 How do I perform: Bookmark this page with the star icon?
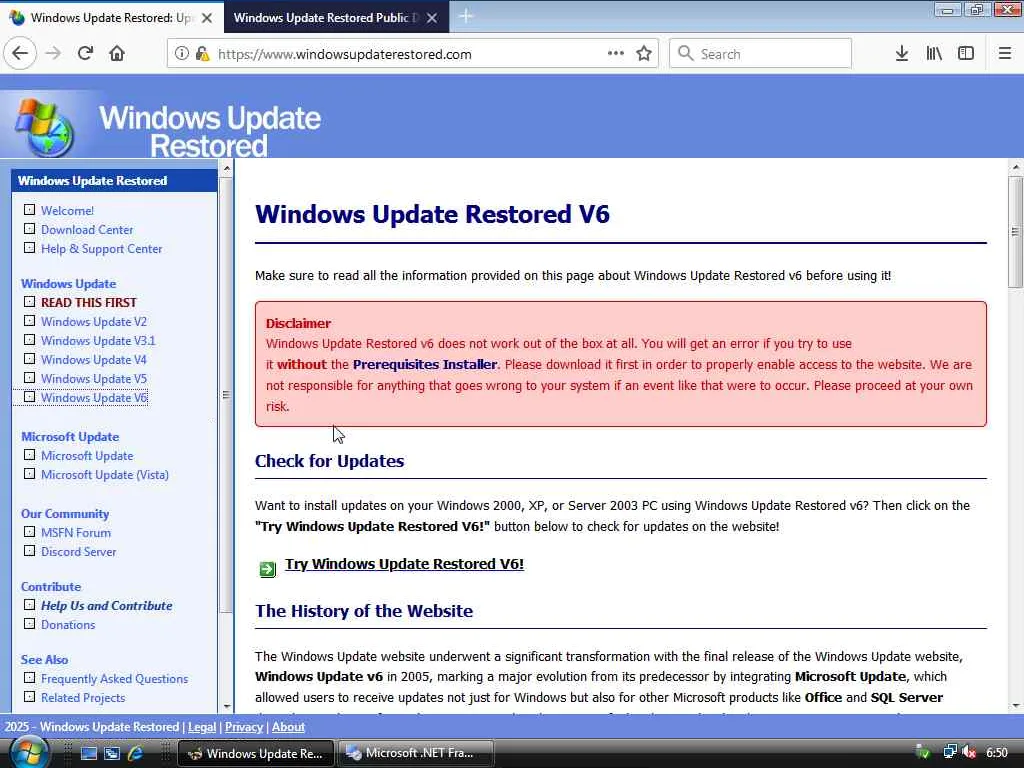coord(644,54)
